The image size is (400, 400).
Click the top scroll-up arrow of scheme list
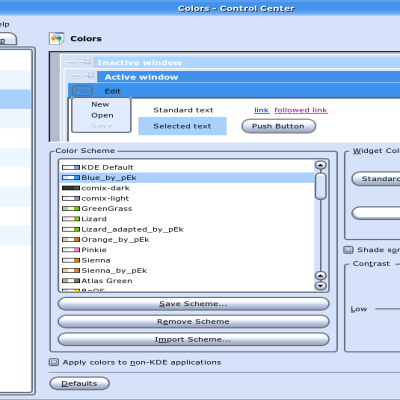(321, 165)
